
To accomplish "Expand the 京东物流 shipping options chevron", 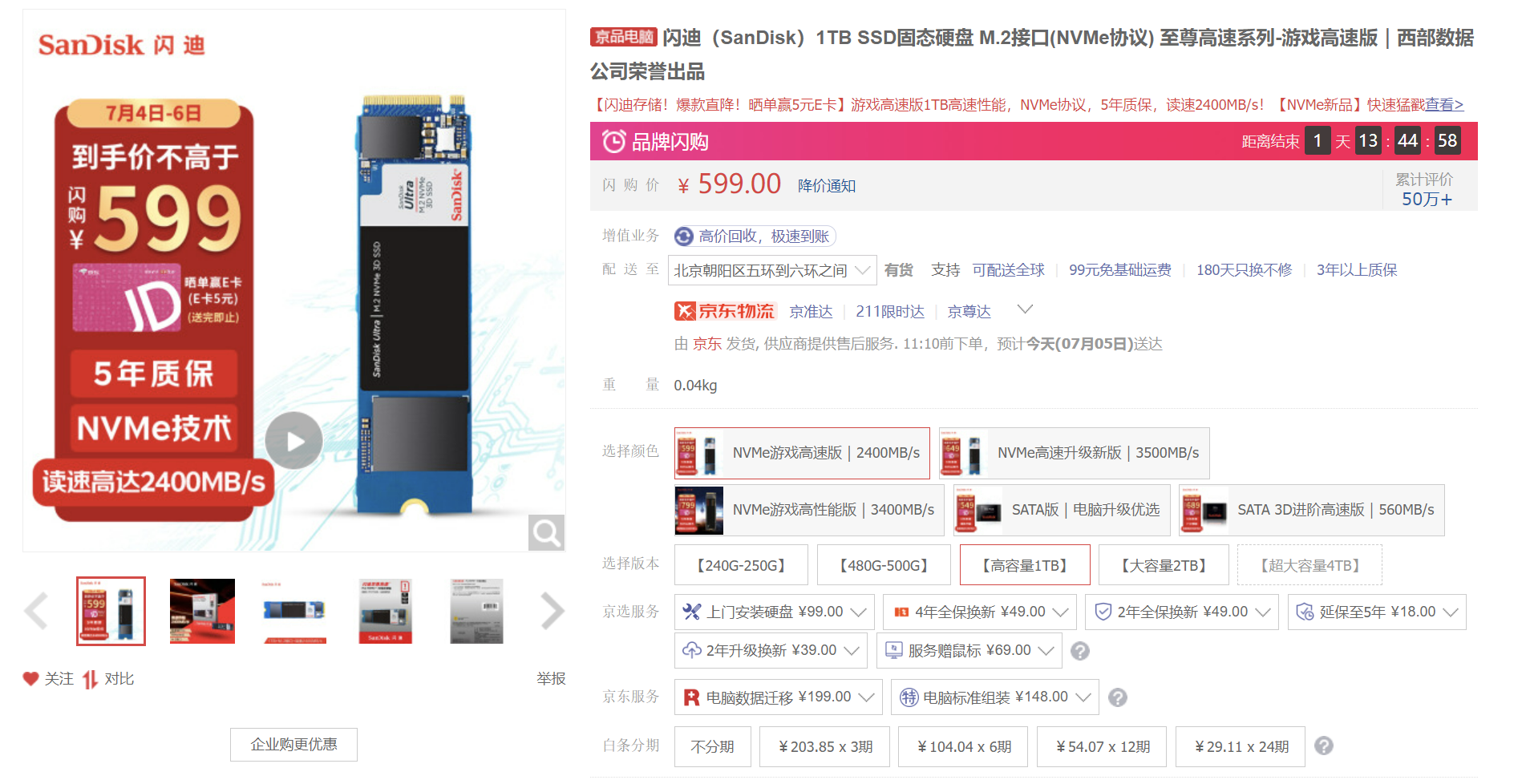I will [x=1024, y=309].
